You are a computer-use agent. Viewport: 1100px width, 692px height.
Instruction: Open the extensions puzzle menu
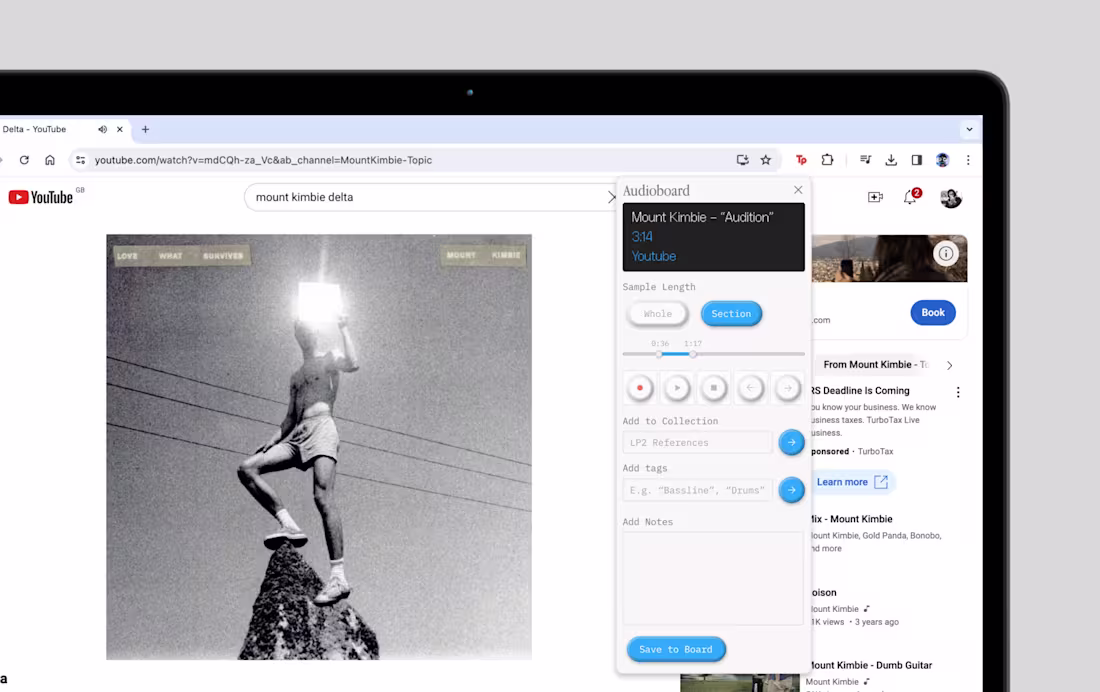pos(827,160)
